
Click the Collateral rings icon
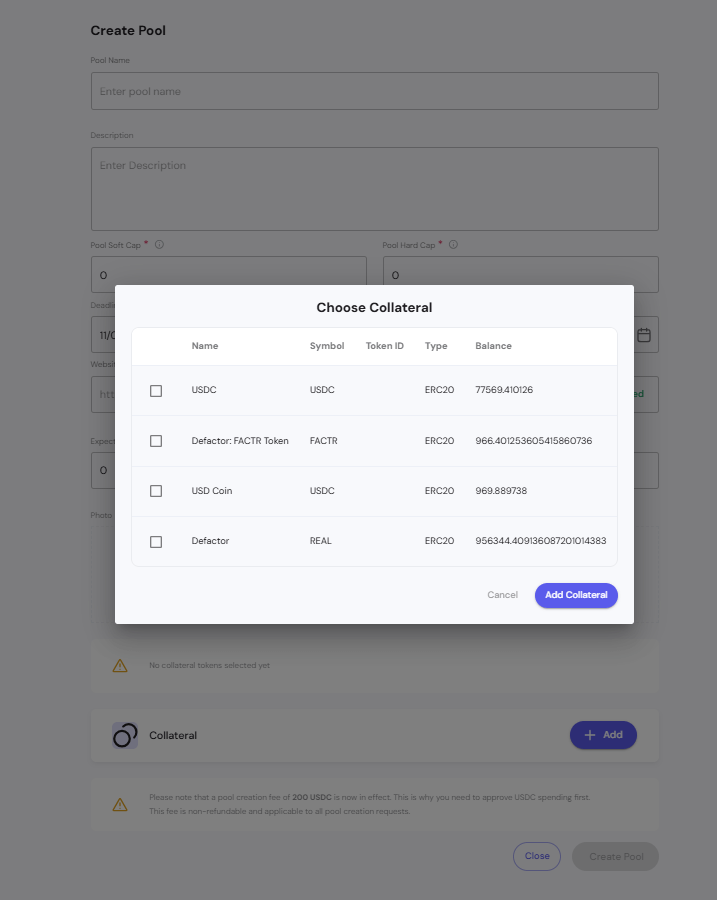[x=124, y=735]
